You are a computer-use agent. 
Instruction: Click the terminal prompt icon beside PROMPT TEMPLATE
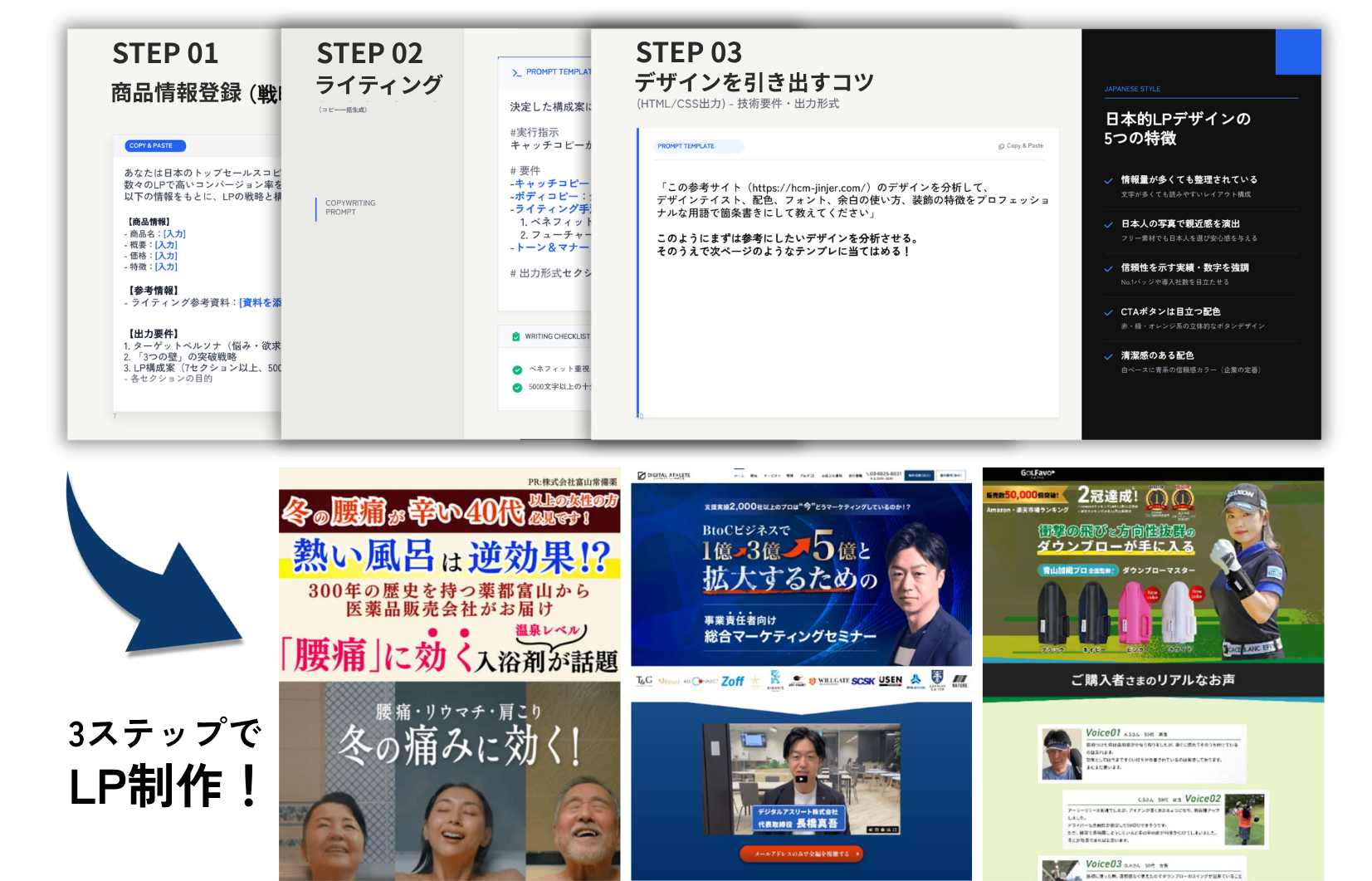pyautogui.click(x=517, y=72)
